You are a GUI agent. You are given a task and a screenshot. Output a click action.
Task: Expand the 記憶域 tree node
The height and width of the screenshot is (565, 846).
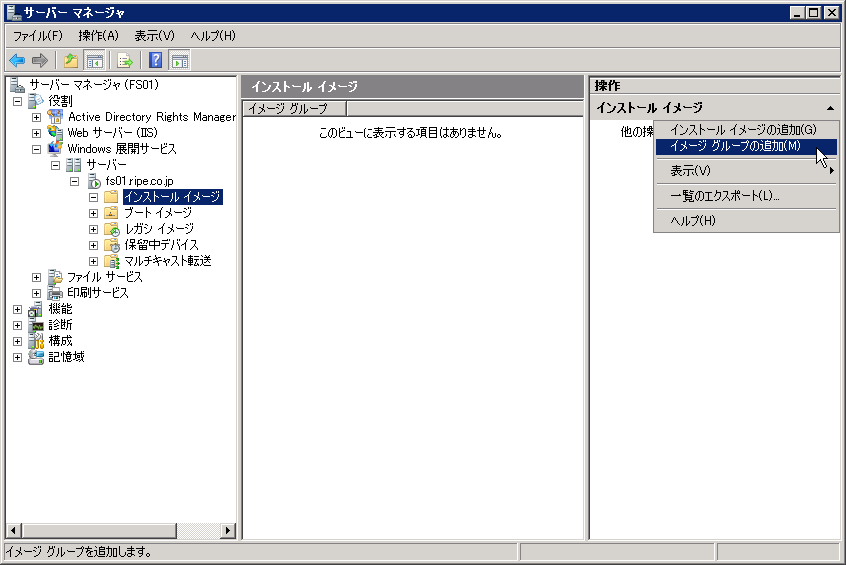point(17,357)
